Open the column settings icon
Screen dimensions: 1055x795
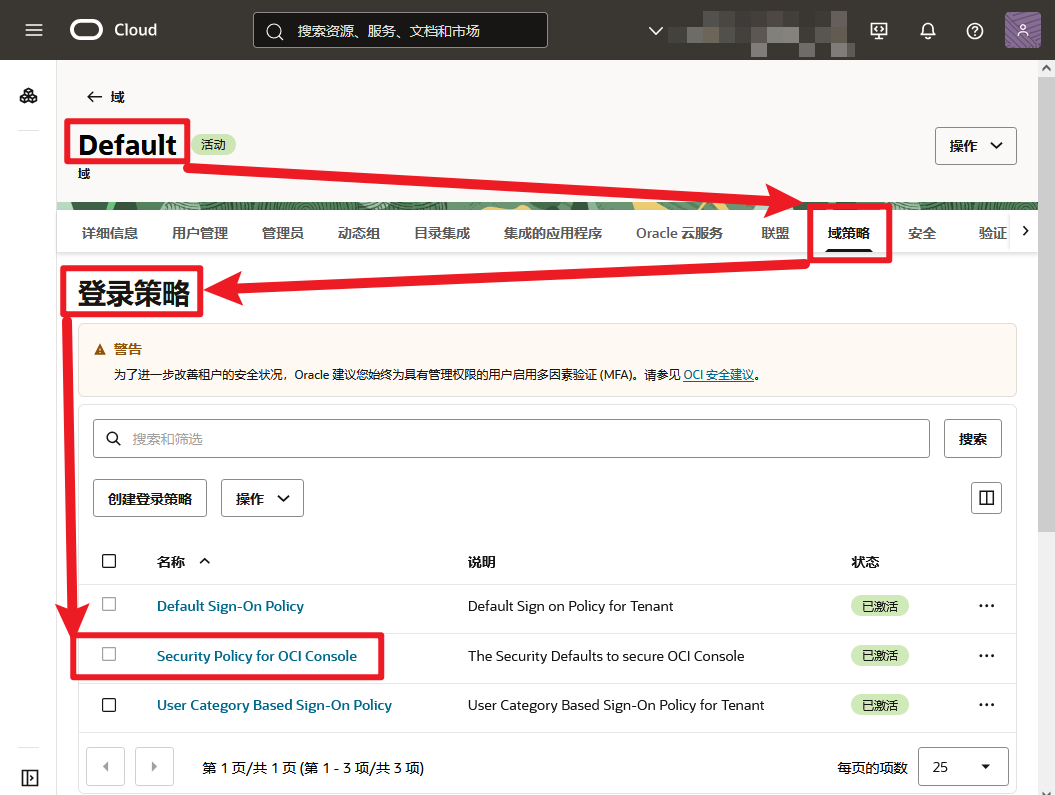[x=986, y=498]
